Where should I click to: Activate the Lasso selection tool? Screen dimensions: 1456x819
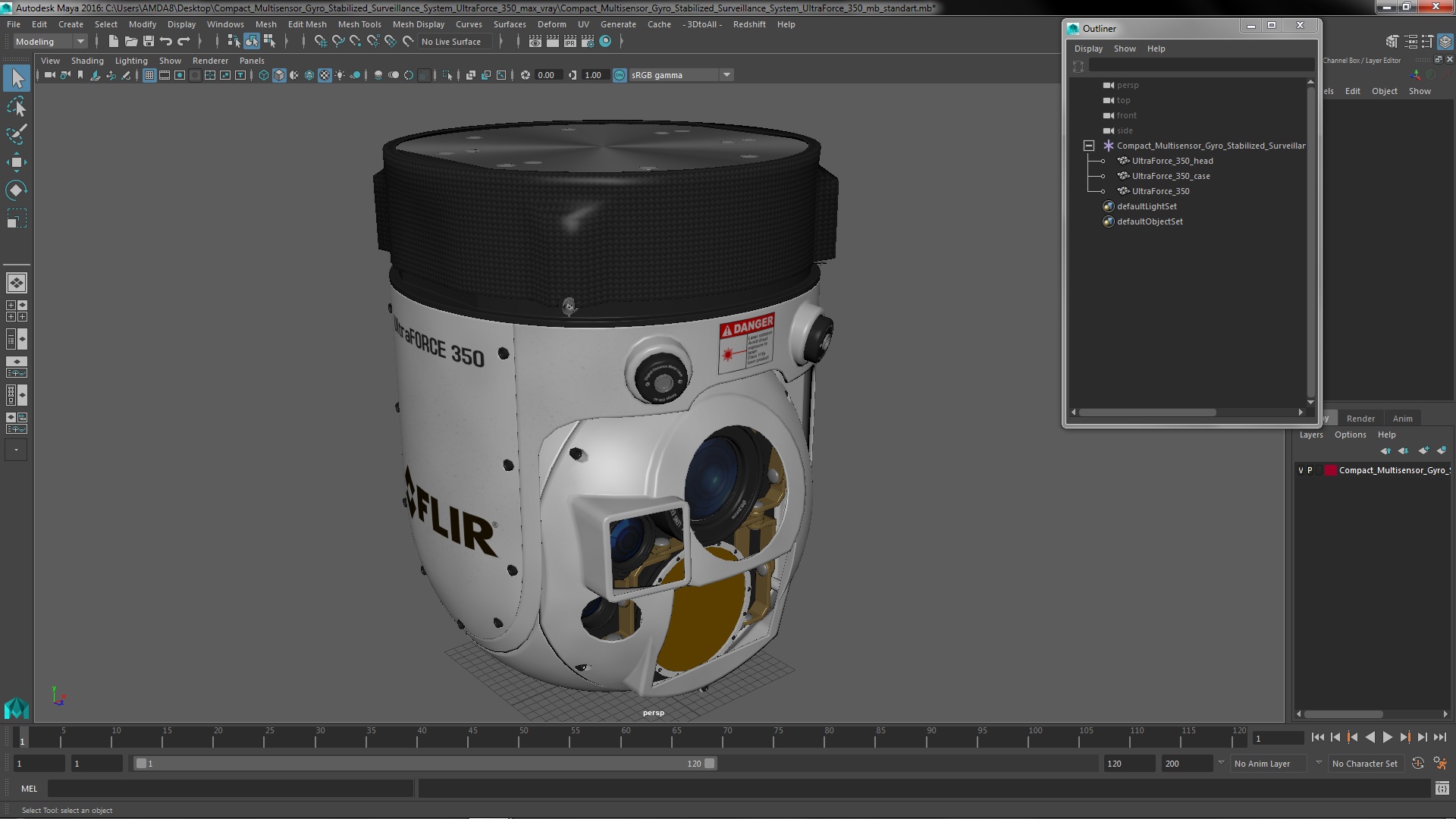click(17, 107)
